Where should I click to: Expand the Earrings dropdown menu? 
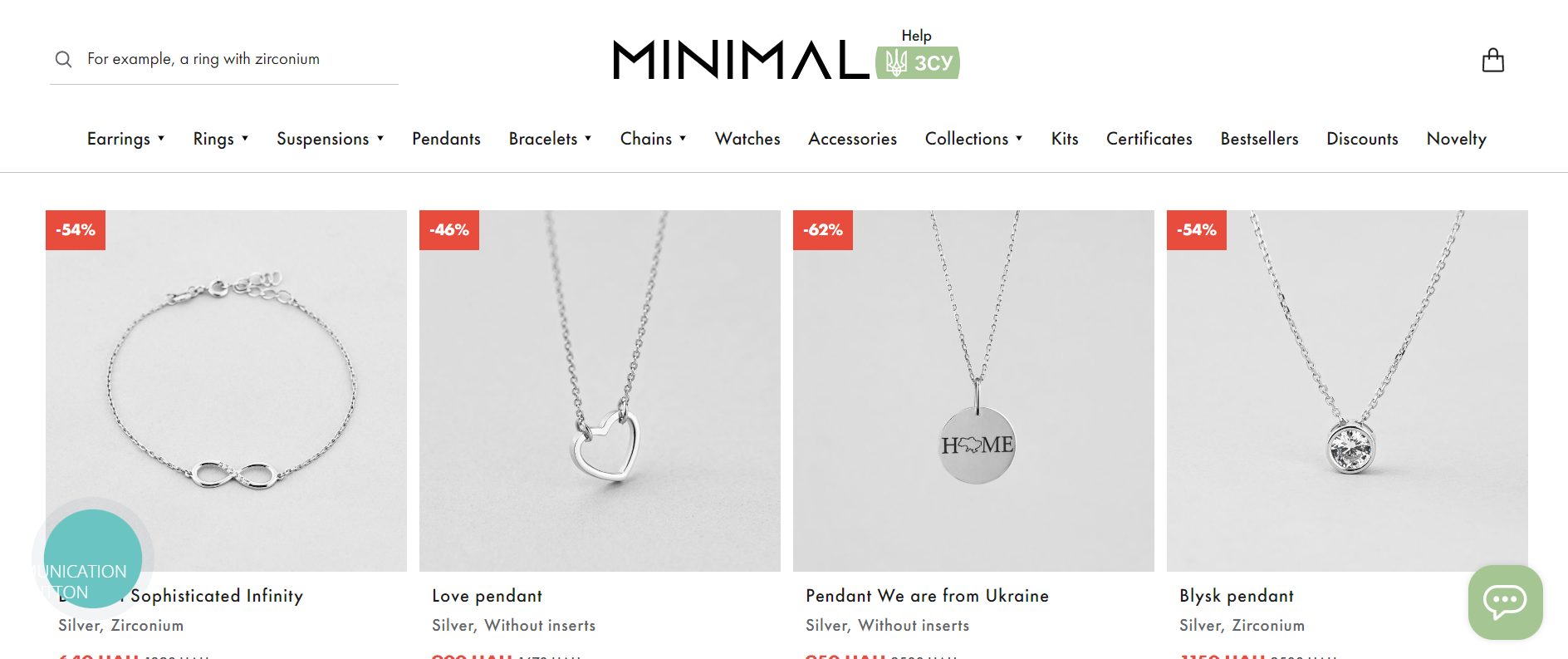pos(126,139)
